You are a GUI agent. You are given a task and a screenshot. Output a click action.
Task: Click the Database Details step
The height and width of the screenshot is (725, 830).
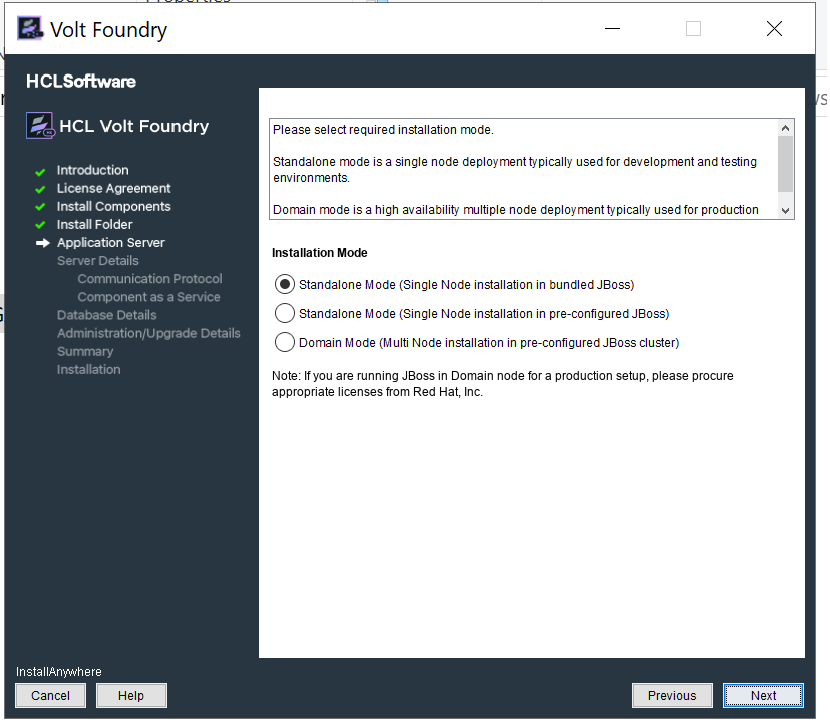[x=106, y=315]
